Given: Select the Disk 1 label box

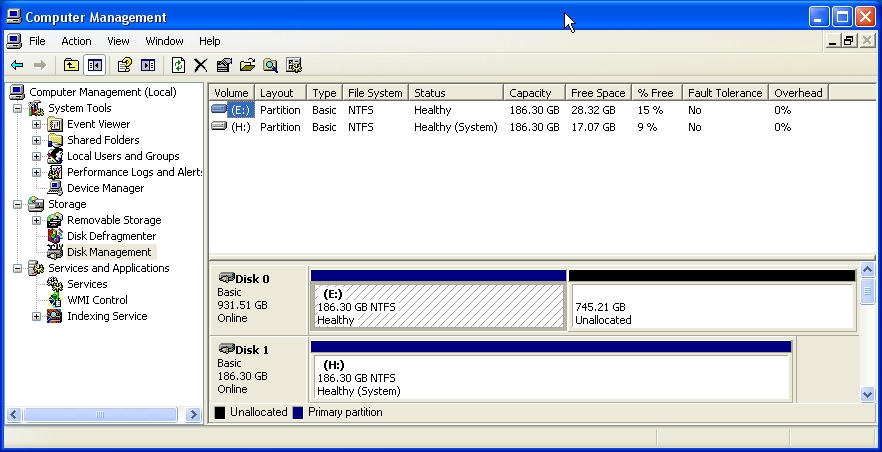Looking at the screenshot, I should [259, 370].
